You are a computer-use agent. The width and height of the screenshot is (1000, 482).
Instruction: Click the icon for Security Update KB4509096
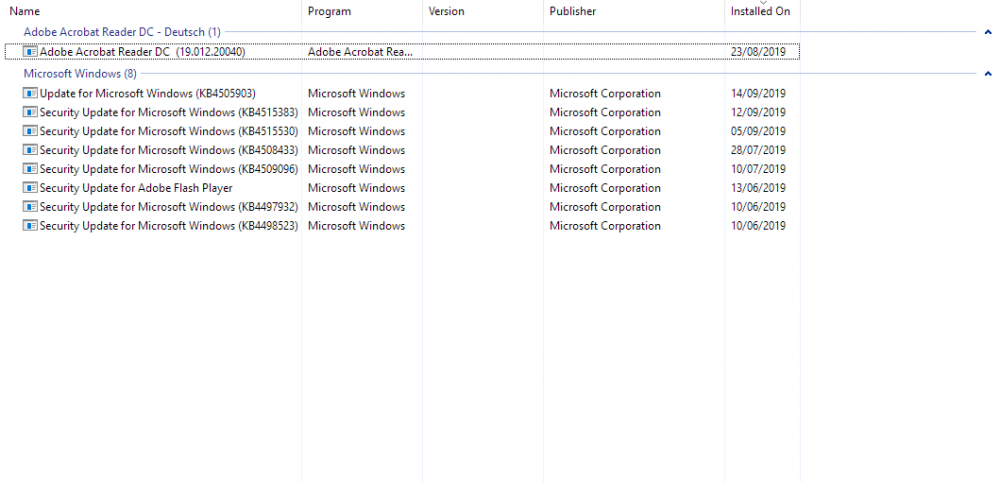(x=30, y=170)
